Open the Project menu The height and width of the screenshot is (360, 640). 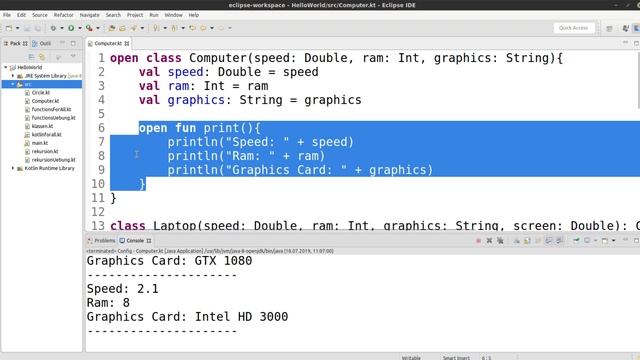click(135, 15)
